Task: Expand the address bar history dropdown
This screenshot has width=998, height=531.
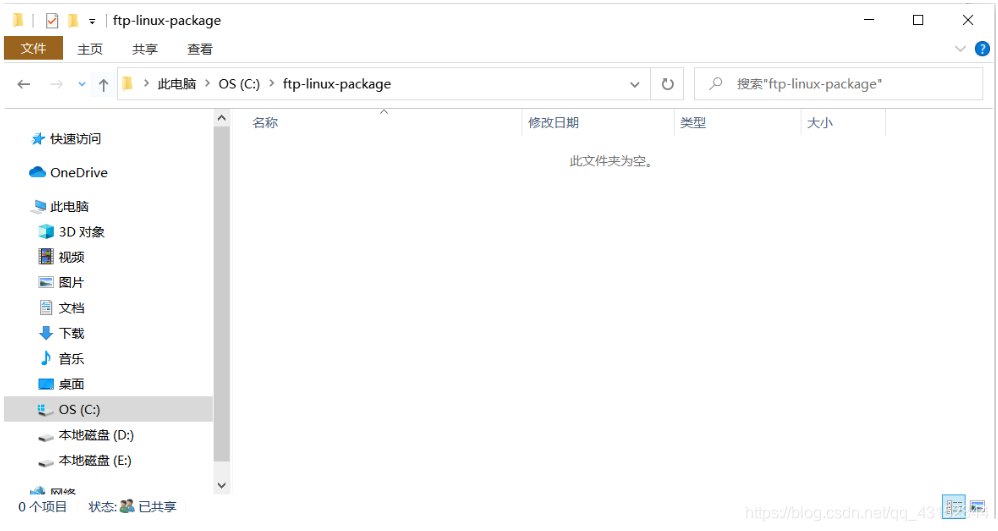Action: (x=635, y=84)
